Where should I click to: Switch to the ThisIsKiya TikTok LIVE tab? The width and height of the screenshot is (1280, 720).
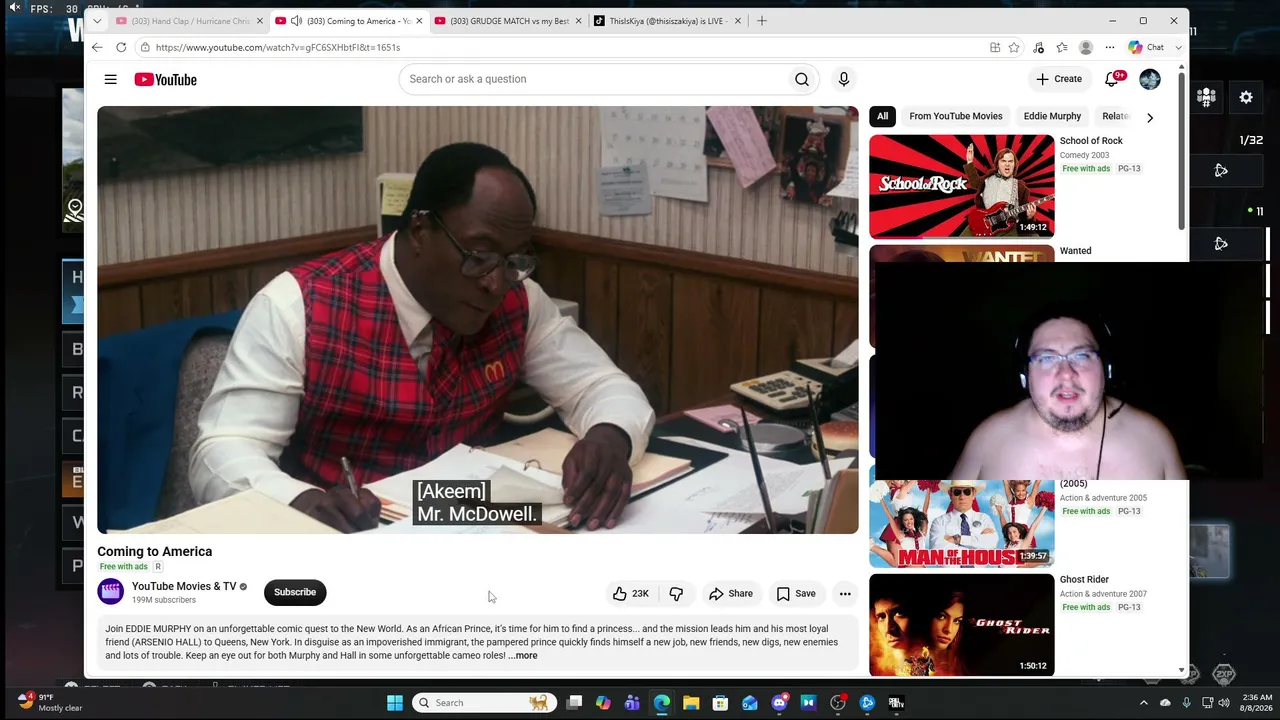click(668, 21)
